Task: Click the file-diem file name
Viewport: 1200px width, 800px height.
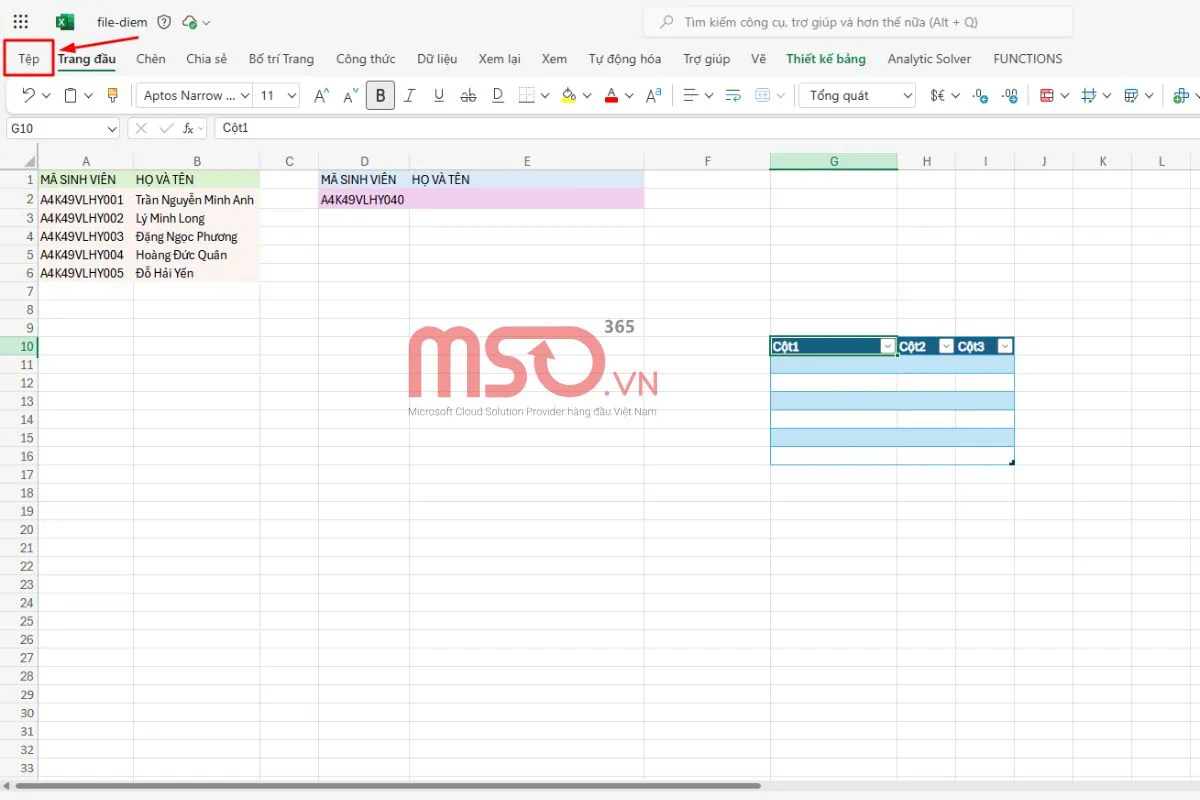Action: click(x=122, y=22)
